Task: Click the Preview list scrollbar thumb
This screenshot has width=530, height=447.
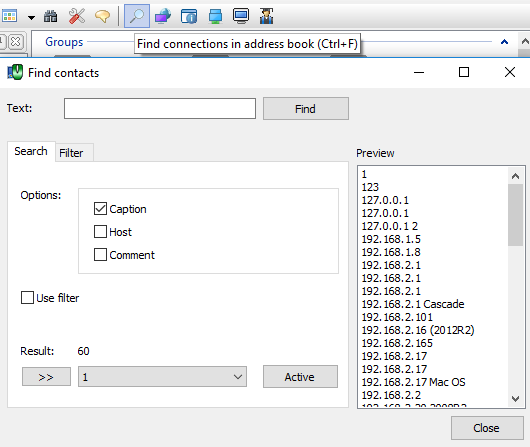Action: coord(515,215)
